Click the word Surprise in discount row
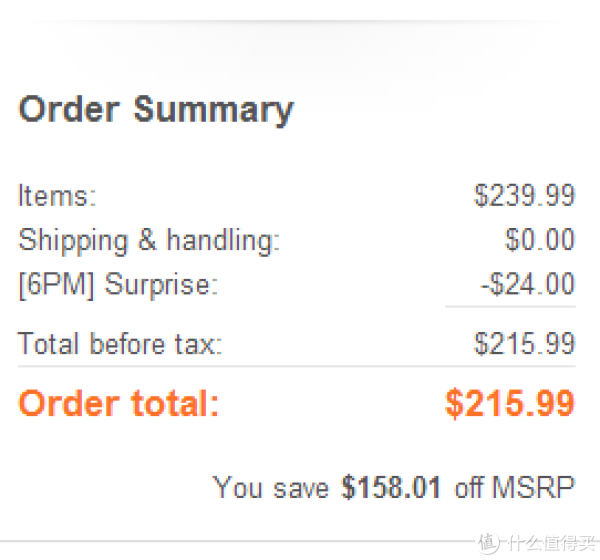 coord(161,284)
